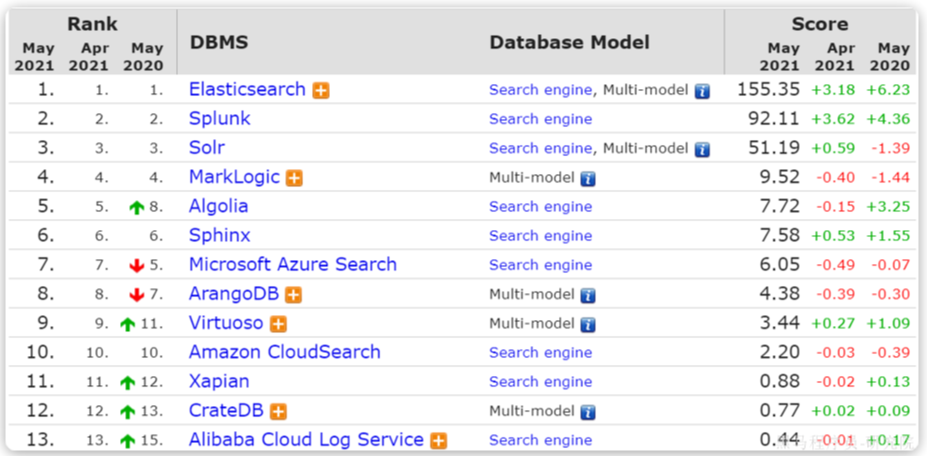The width and height of the screenshot is (927, 456).
Task: Open the Sphinx DBMS page
Action: pyautogui.click(x=219, y=236)
